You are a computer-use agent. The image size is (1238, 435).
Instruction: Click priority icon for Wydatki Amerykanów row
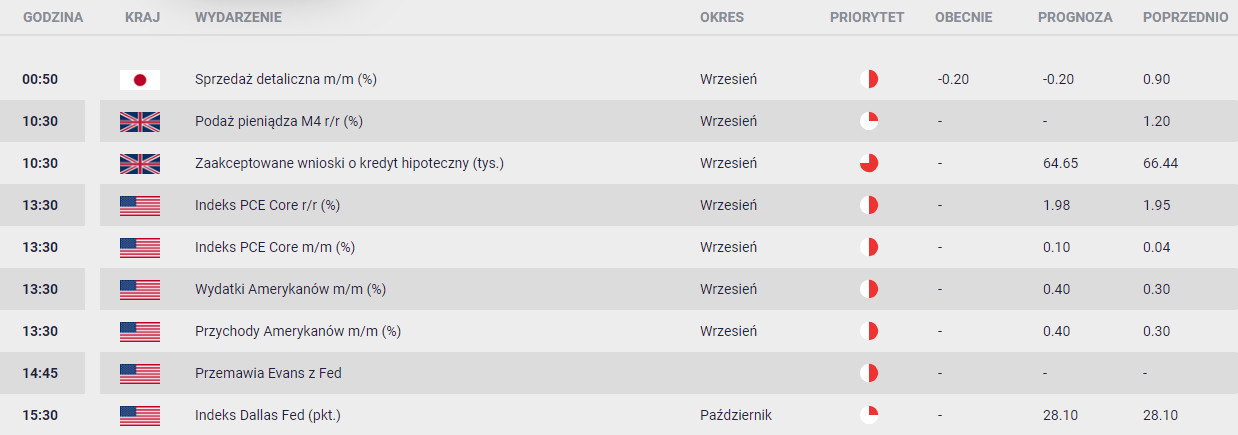[x=869, y=290]
